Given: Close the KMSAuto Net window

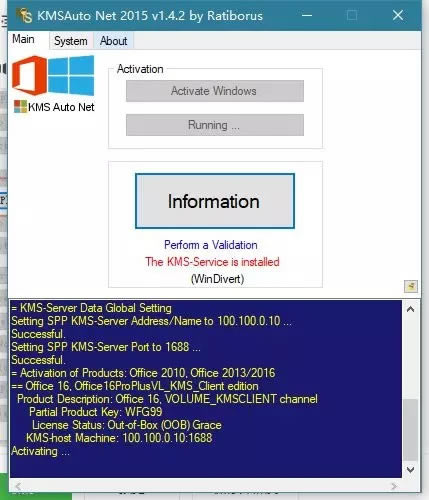Looking at the screenshot, I should (x=398, y=15).
